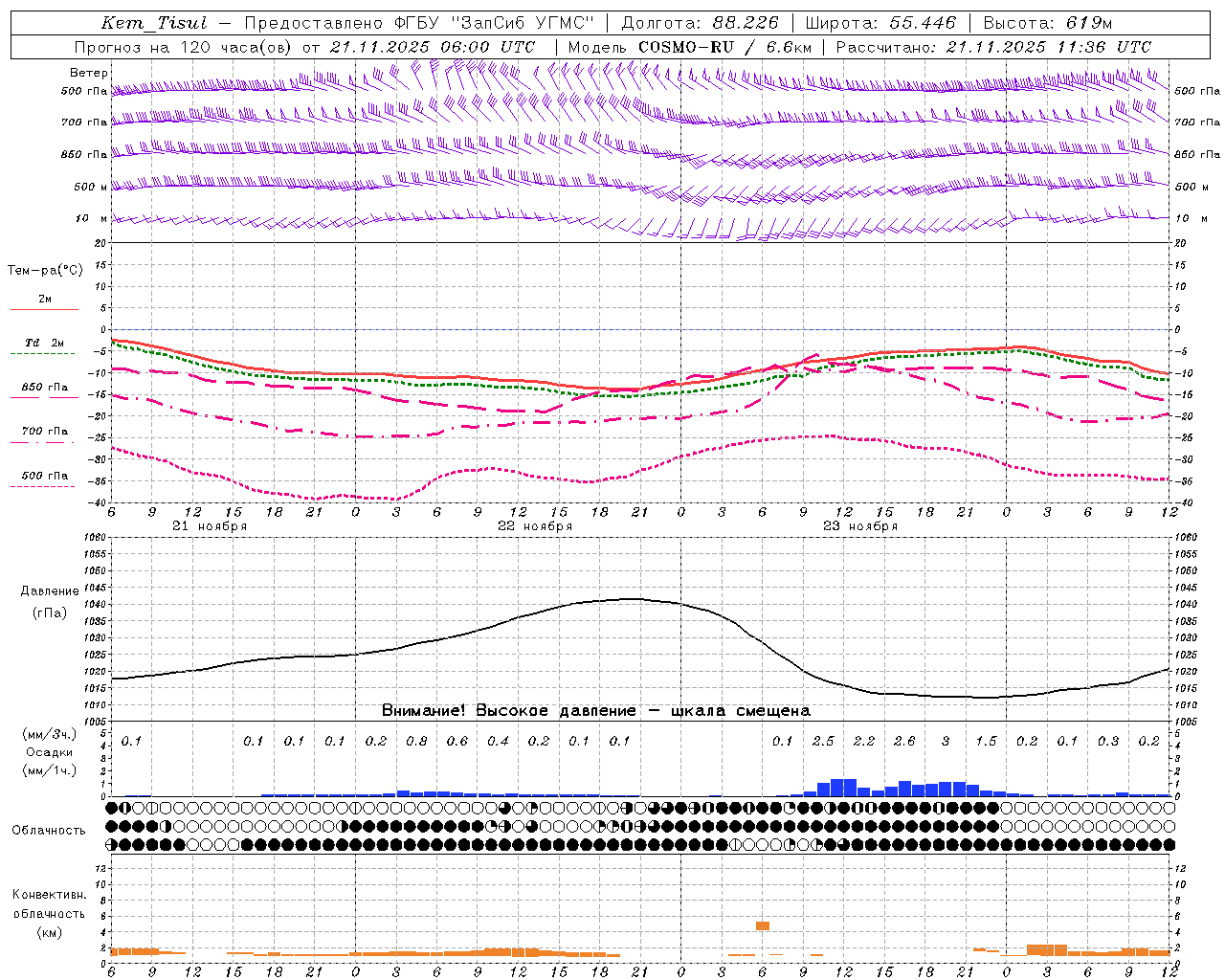The height and width of the screenshot is (980, 1225).
Task: Click the '23 ноября' date label
Action: [860, 526]
